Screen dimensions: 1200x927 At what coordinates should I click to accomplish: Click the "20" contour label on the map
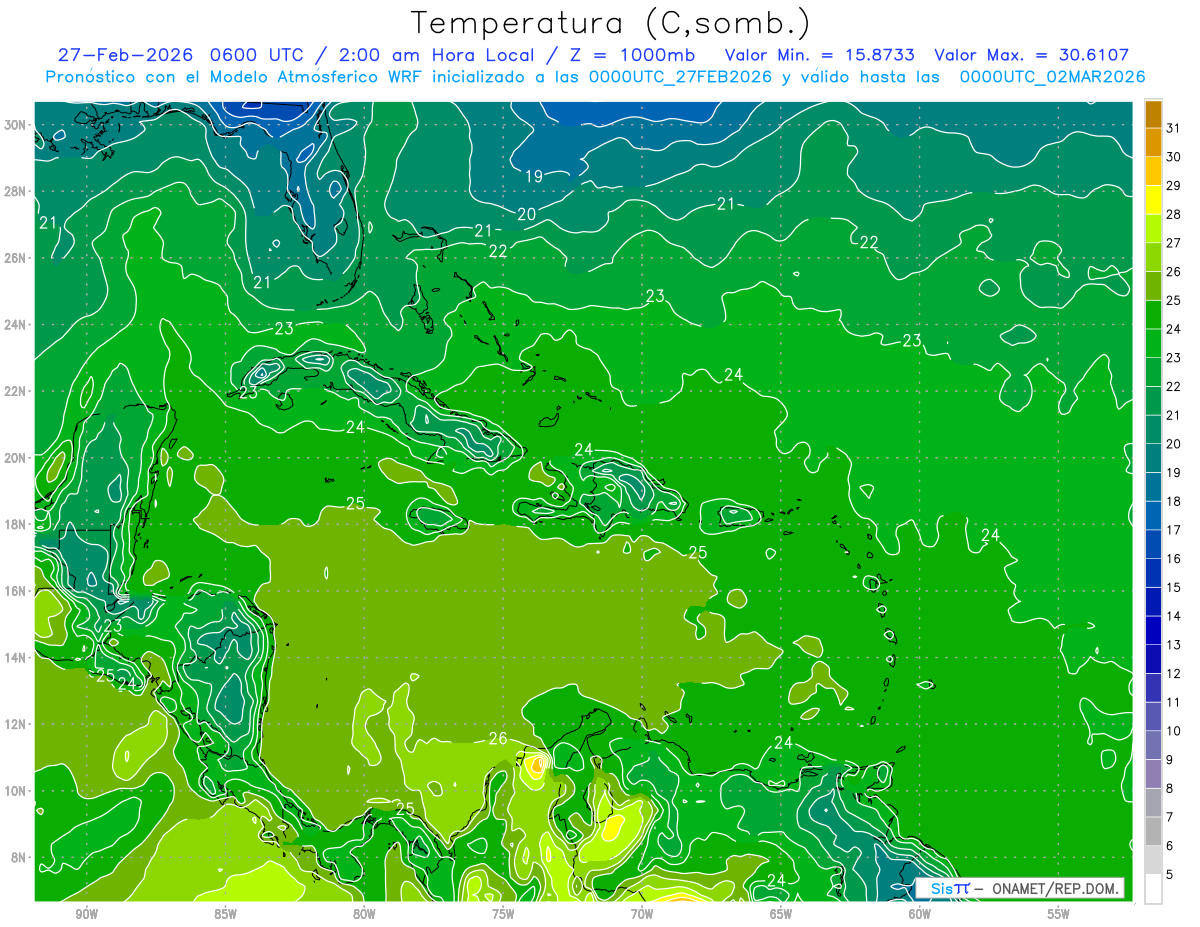point(527,214)
